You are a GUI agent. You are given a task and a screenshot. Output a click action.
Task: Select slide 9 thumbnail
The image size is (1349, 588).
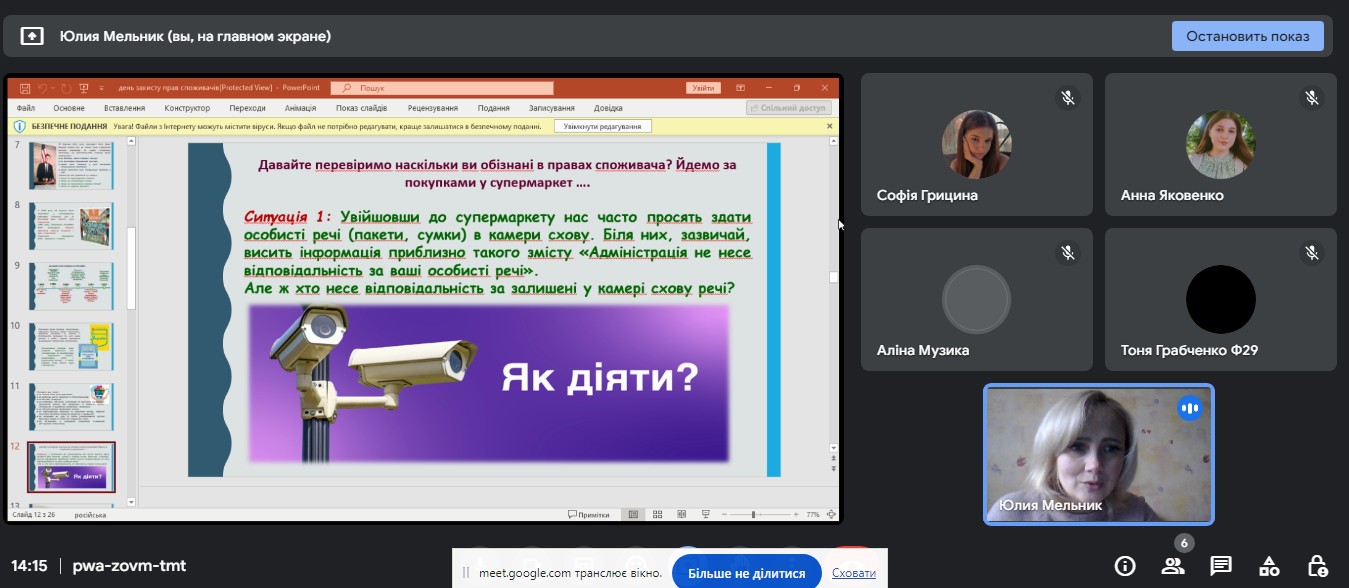coord(70,286)
